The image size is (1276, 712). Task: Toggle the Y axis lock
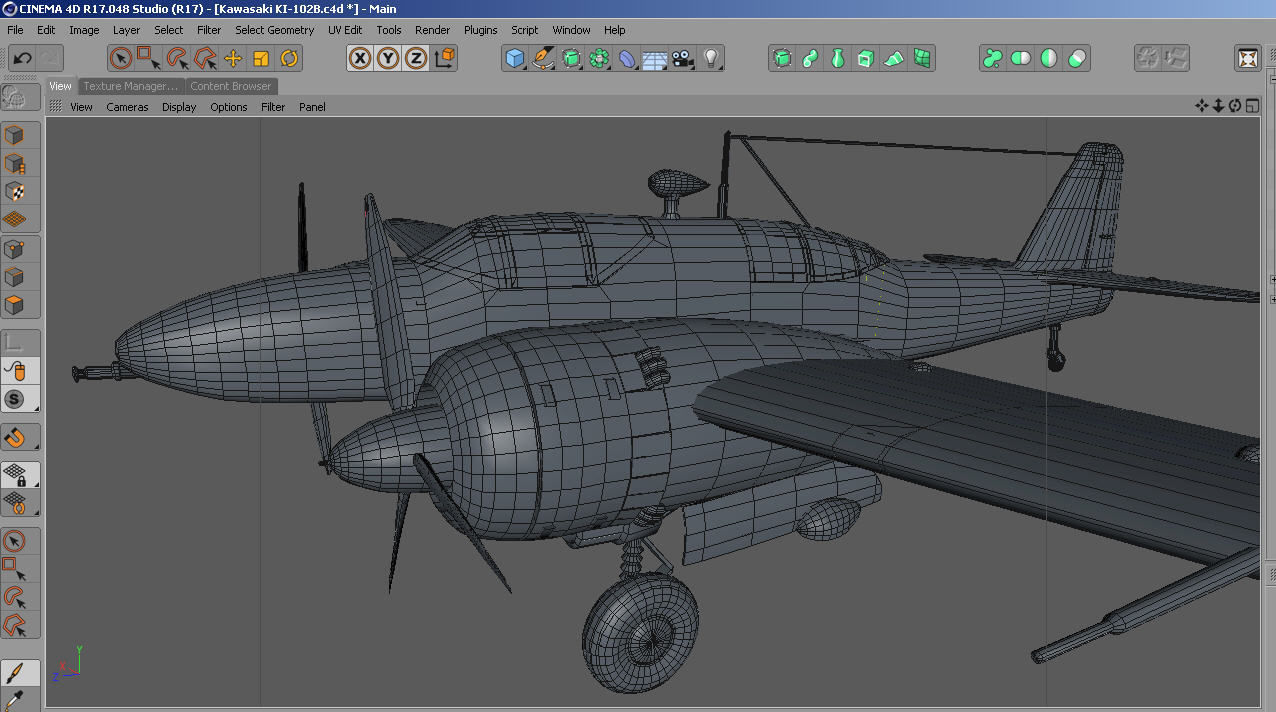[x=390, y=58]
